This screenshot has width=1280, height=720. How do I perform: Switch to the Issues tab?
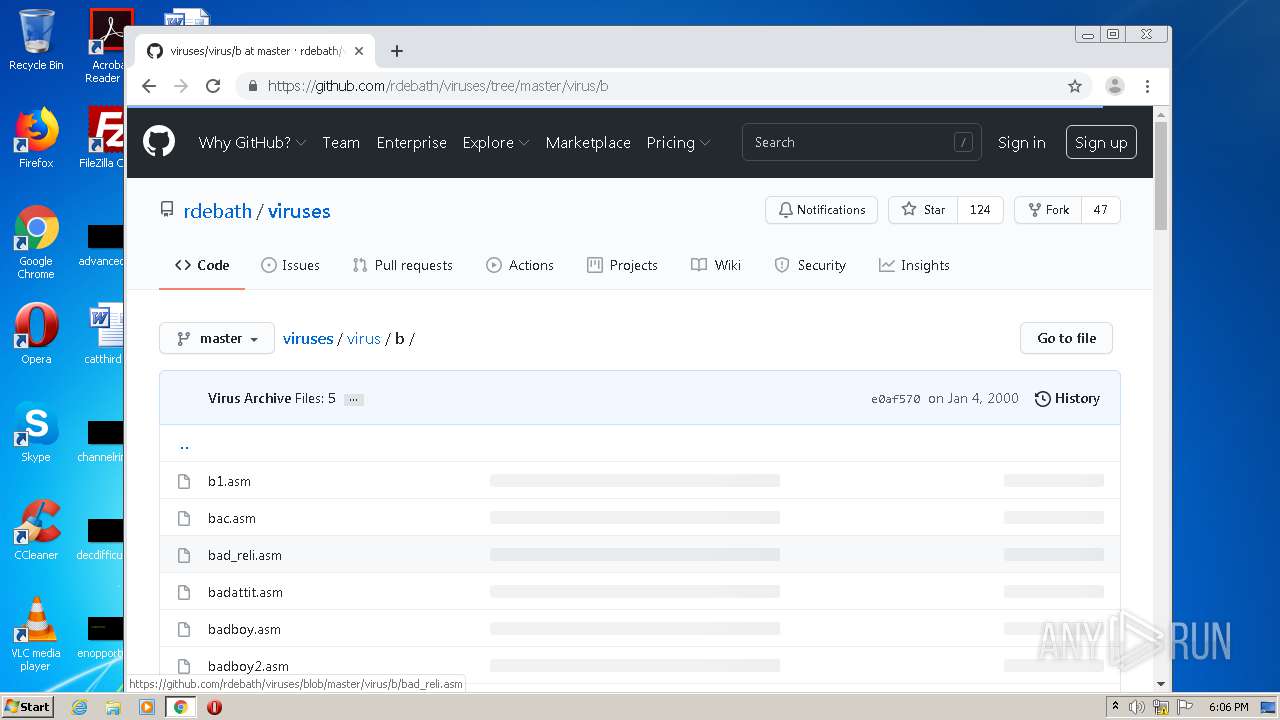[290, 265]
